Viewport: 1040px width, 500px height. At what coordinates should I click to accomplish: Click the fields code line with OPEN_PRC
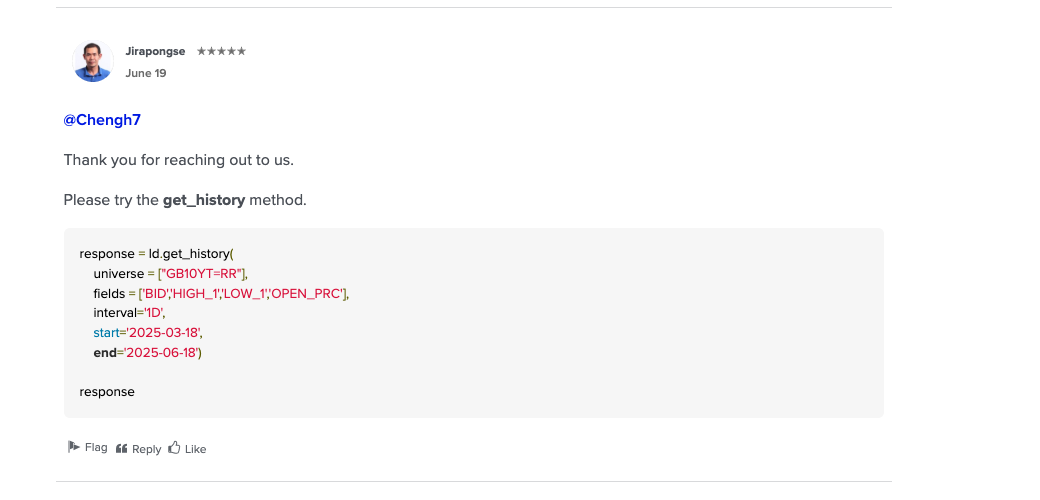pos(221,293)
